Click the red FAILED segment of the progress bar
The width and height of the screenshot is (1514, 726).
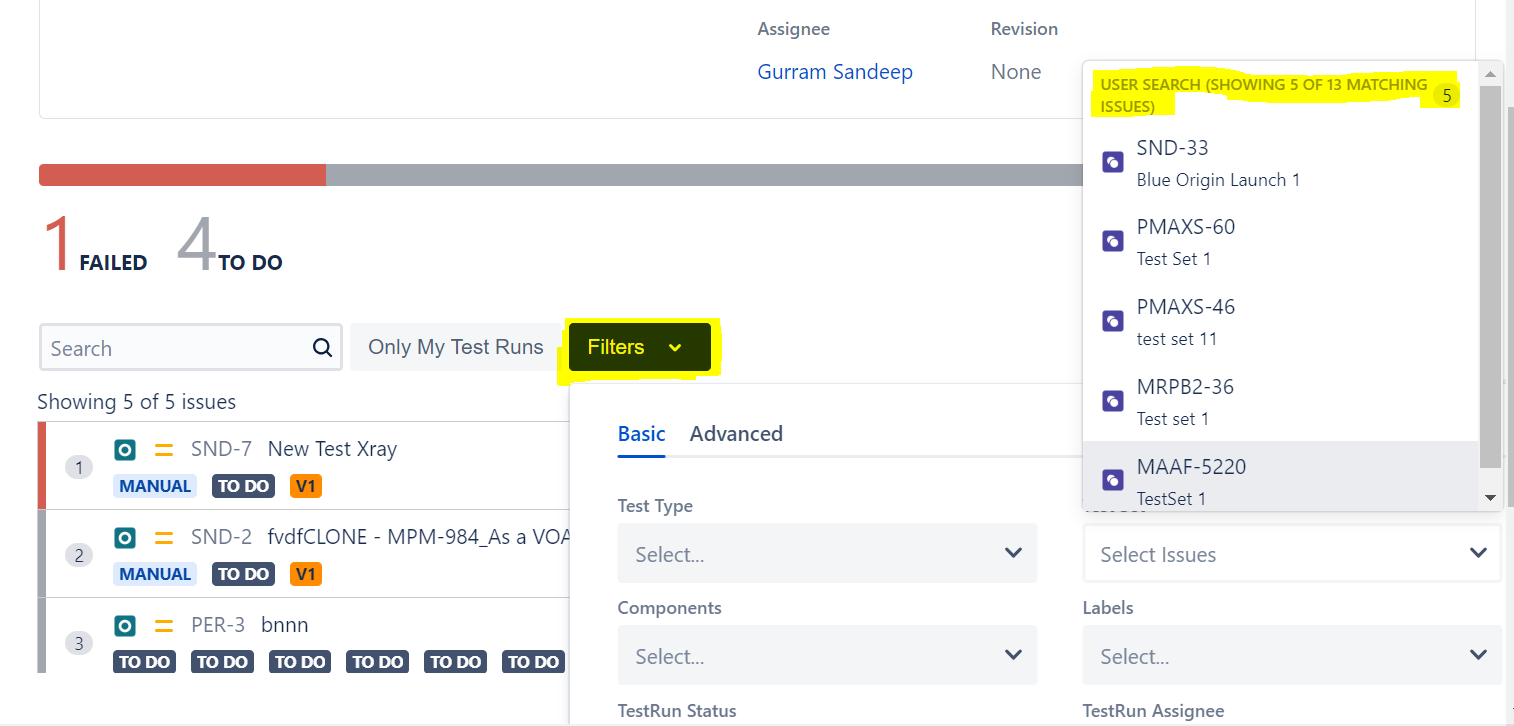pyautogui.click(x=180, y=174)
